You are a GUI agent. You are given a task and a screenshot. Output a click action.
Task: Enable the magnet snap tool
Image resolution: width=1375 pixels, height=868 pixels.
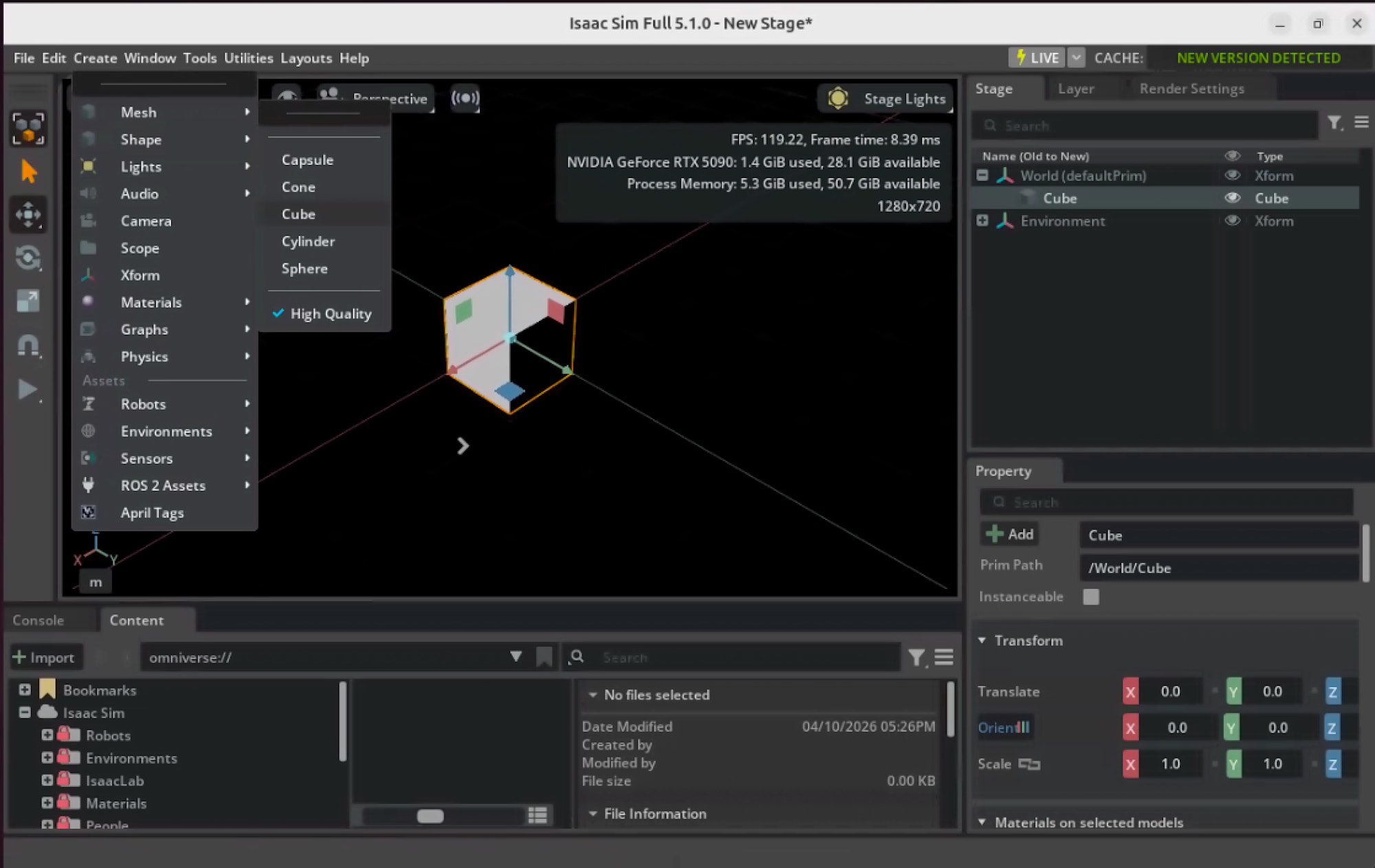coord(28,345)
